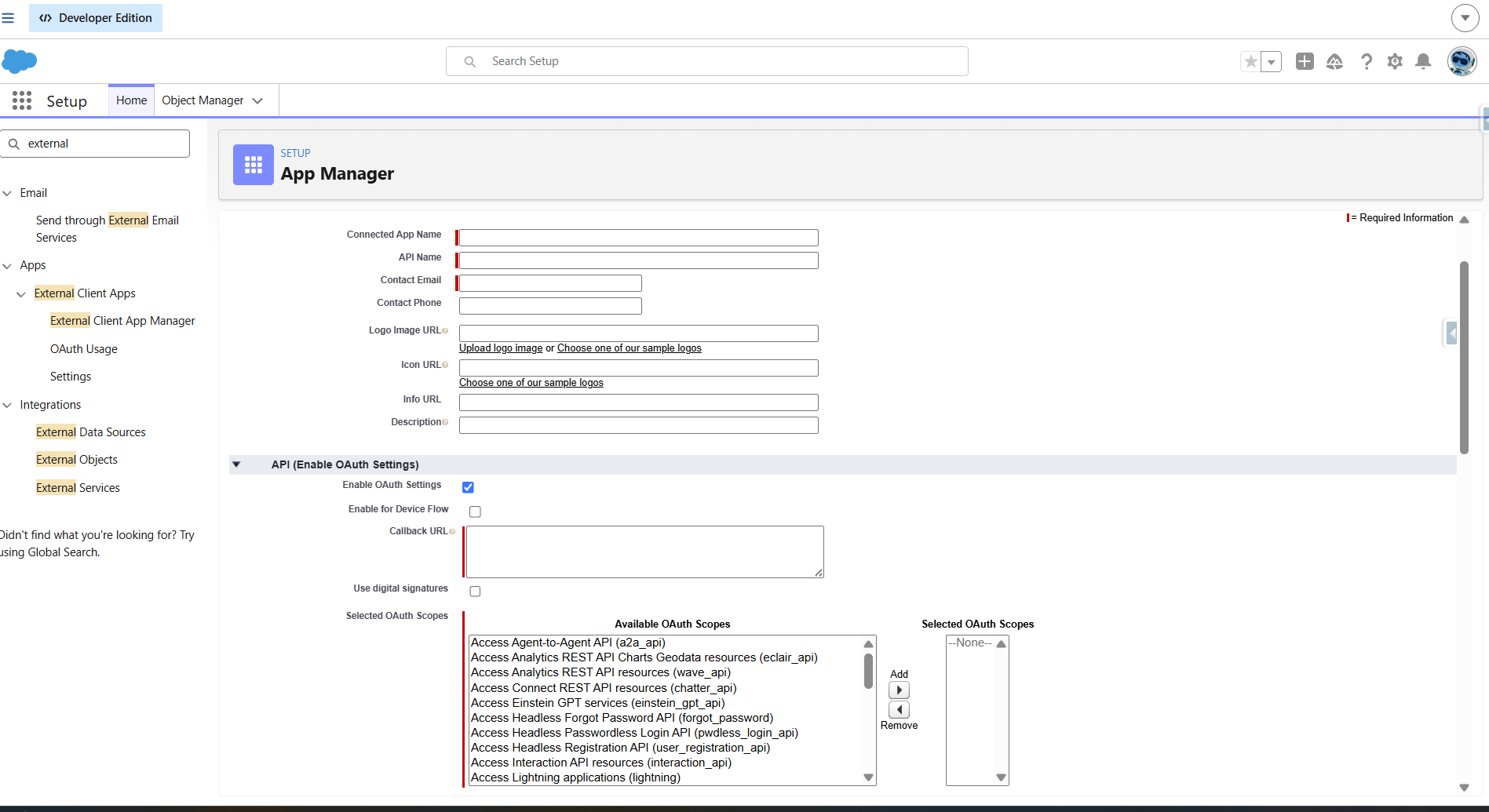
Task: Open the user profile avatar
Action: pos(1462,61)
